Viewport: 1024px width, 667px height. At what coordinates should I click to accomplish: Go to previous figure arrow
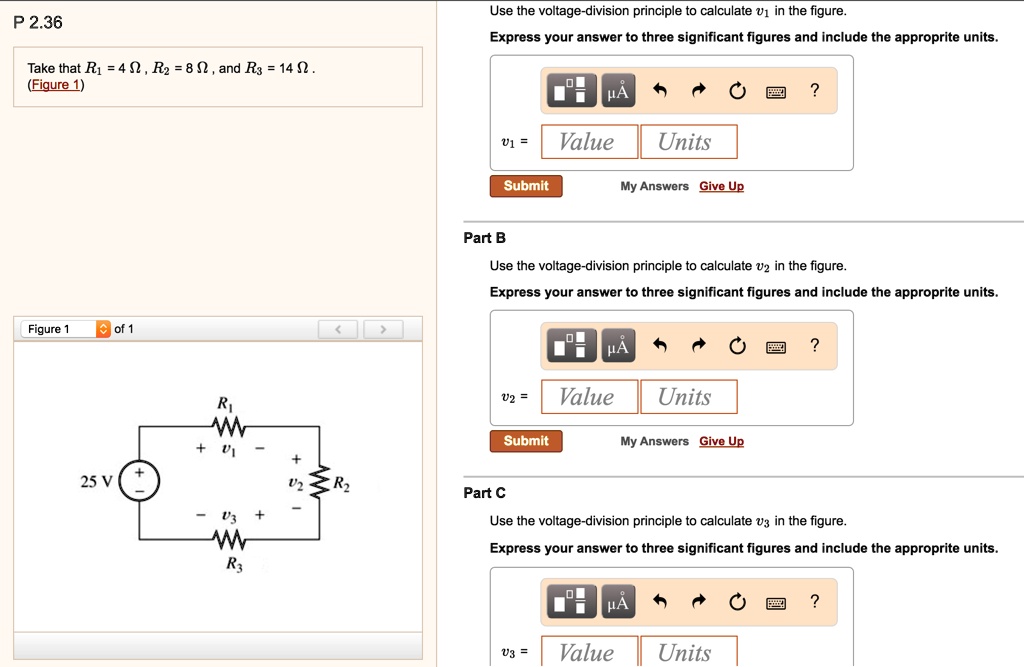pos(338,329)
